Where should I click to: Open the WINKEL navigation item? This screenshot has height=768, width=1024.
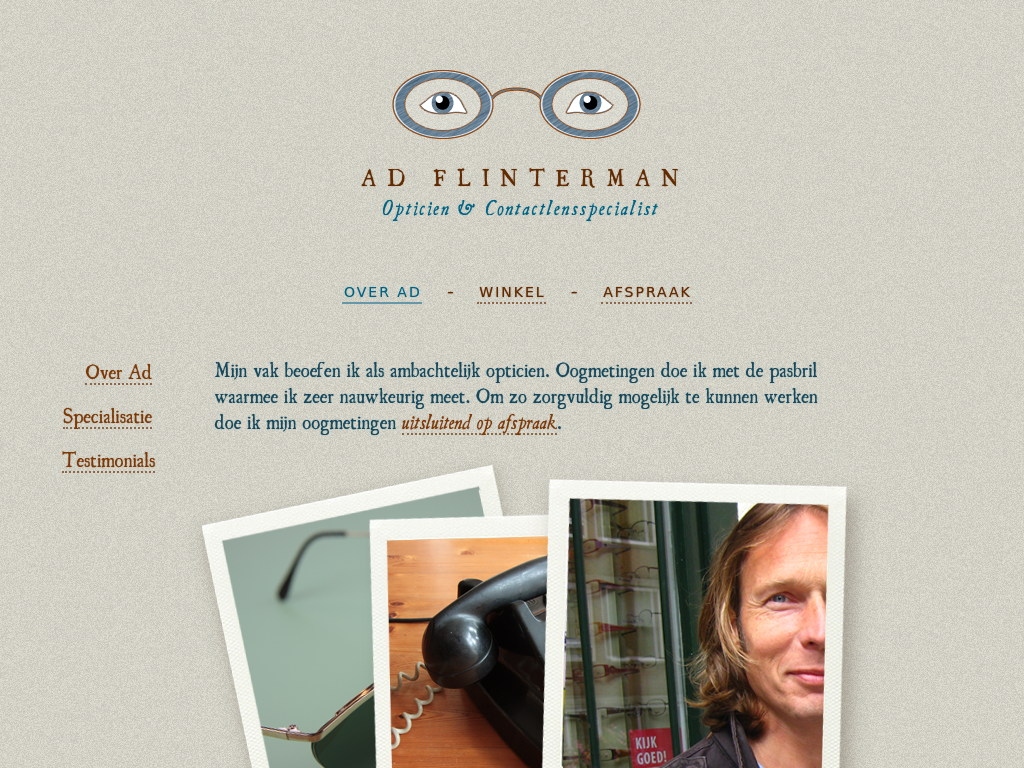512,293
